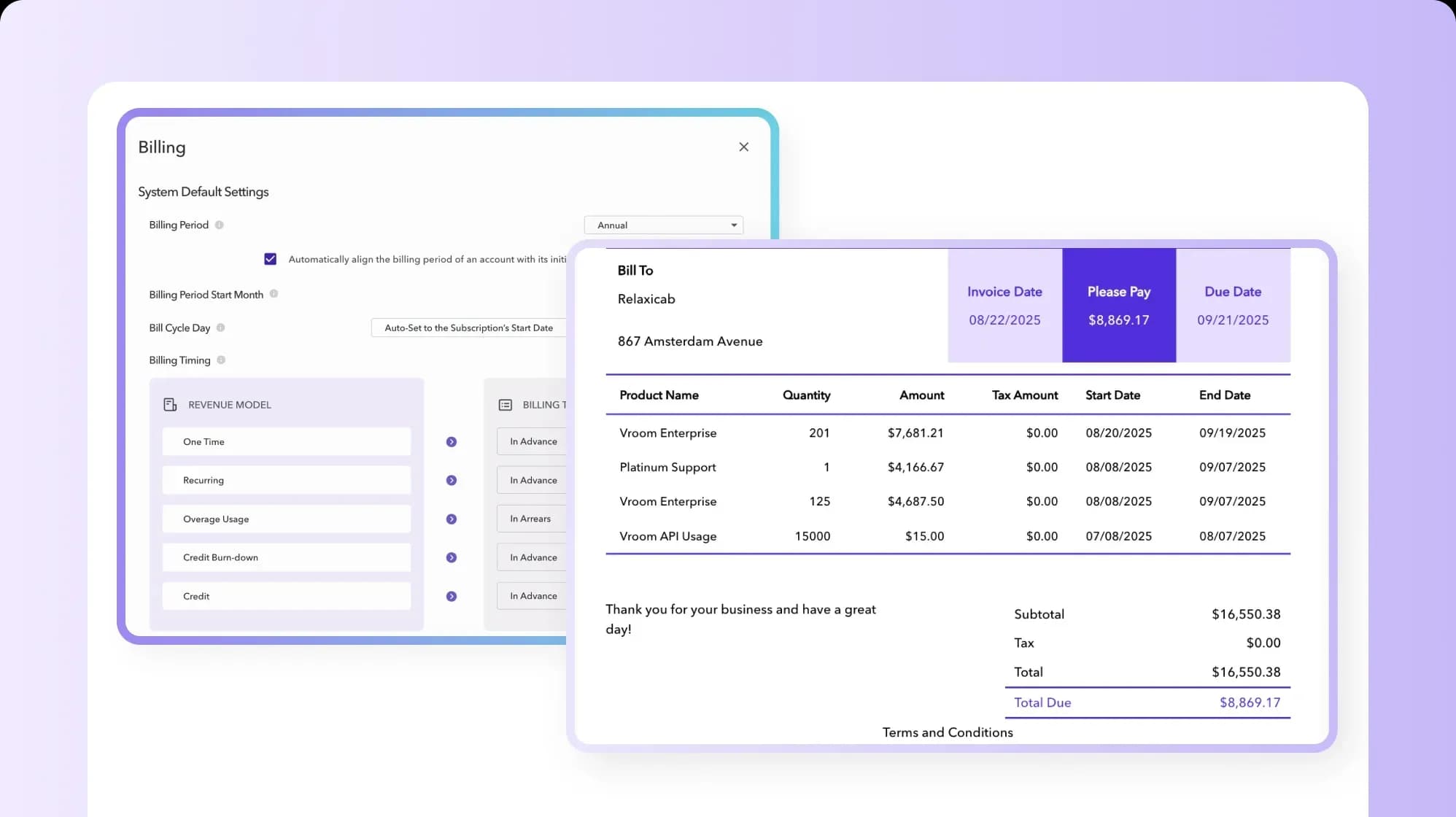This screenshot has width=1456, height=817.
Task: Uncheck the automatically align billing period checkbox
Action: pos(271,259)
